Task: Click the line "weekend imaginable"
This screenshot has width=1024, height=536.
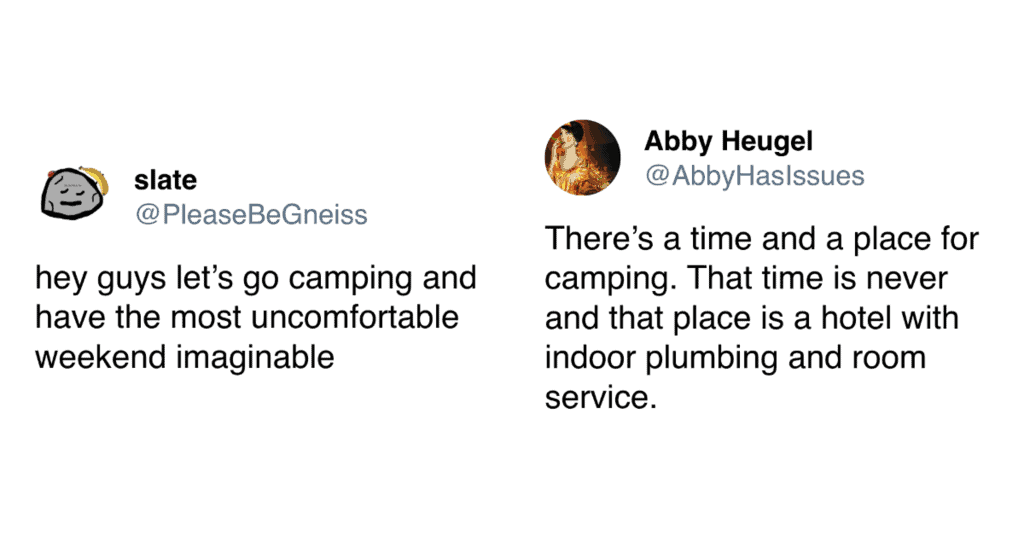Action: (x=184, y=357)
